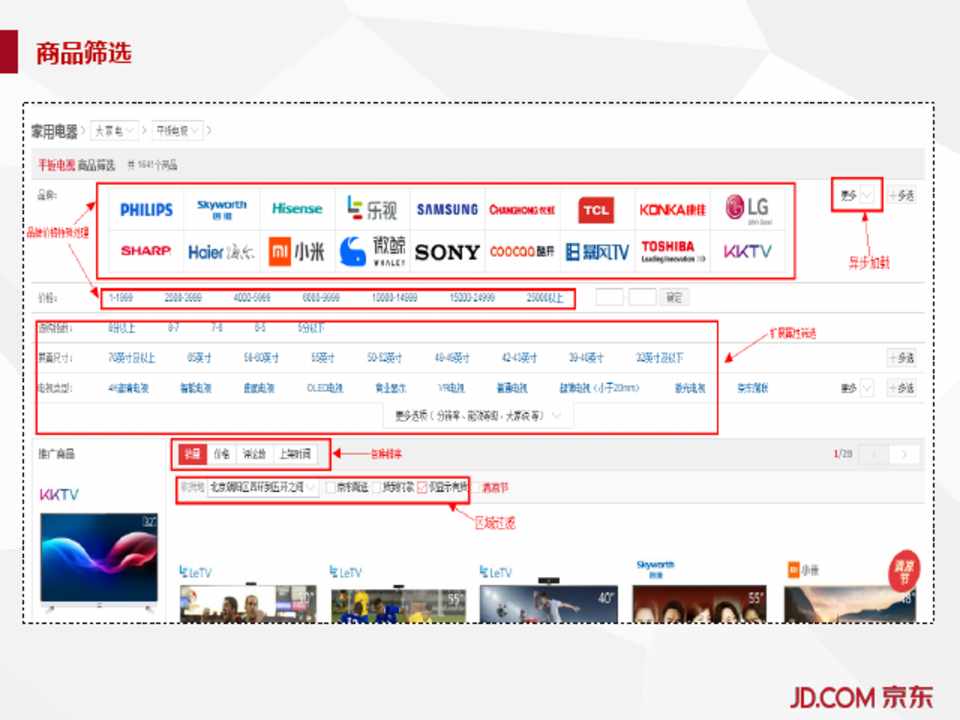
Task: Switch to the 销量 sort tab
Action: 190,454
